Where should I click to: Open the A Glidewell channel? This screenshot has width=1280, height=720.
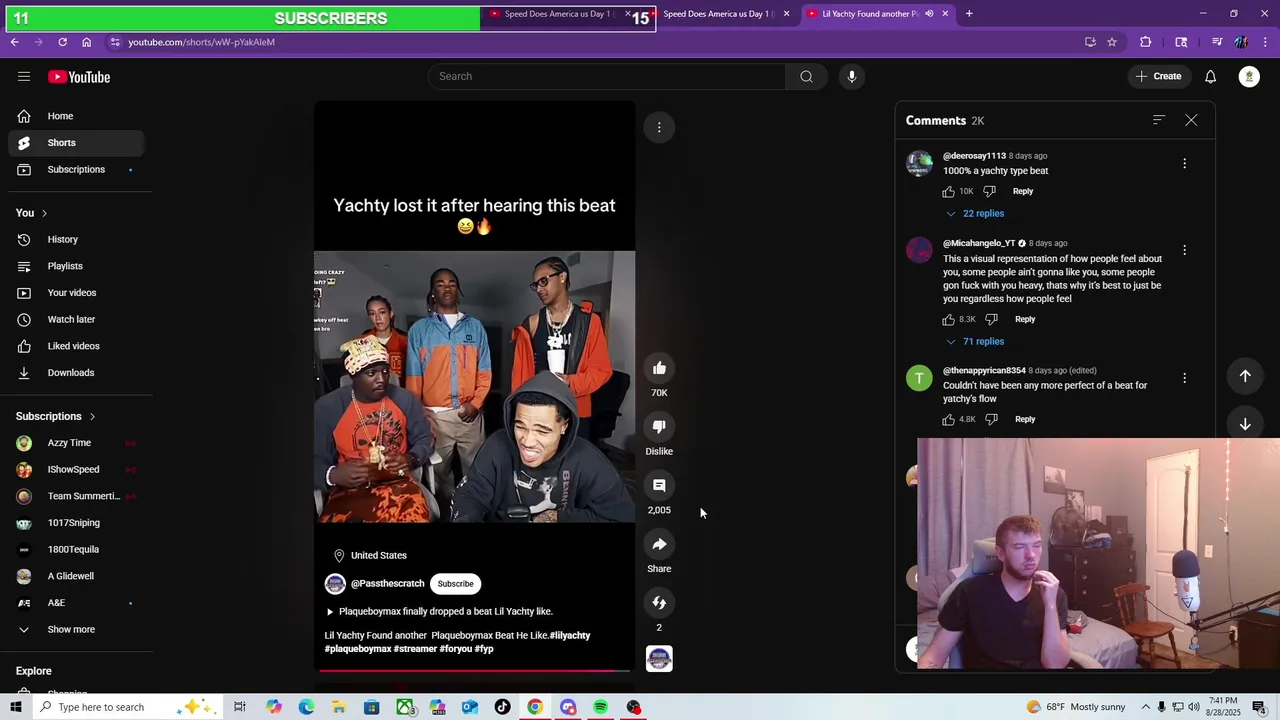coord(76,576)
